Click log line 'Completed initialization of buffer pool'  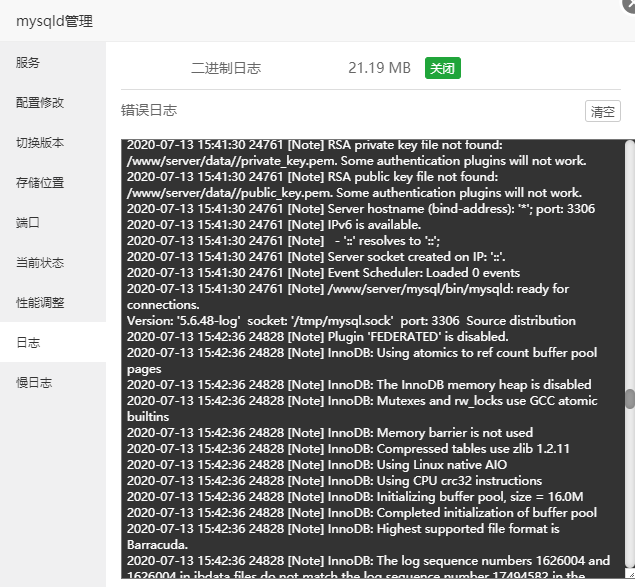click(x=362, y=513)
